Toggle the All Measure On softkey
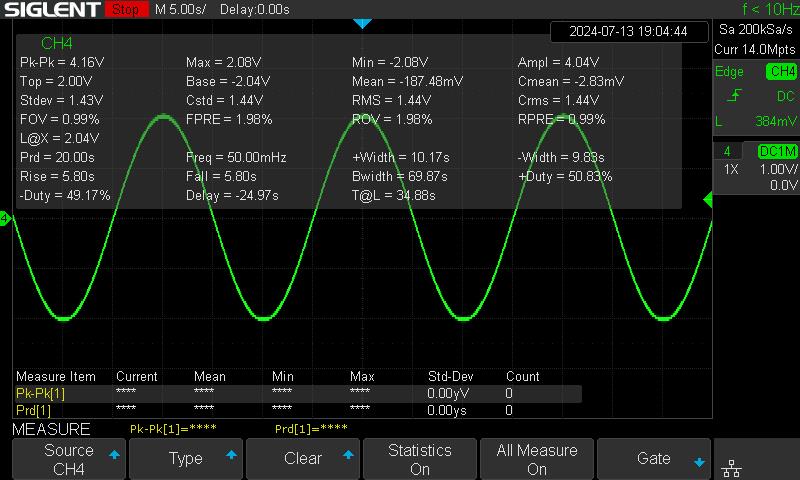Image resolution: width=800 pixels, height=480 pixels. click(x=537, y=459)
